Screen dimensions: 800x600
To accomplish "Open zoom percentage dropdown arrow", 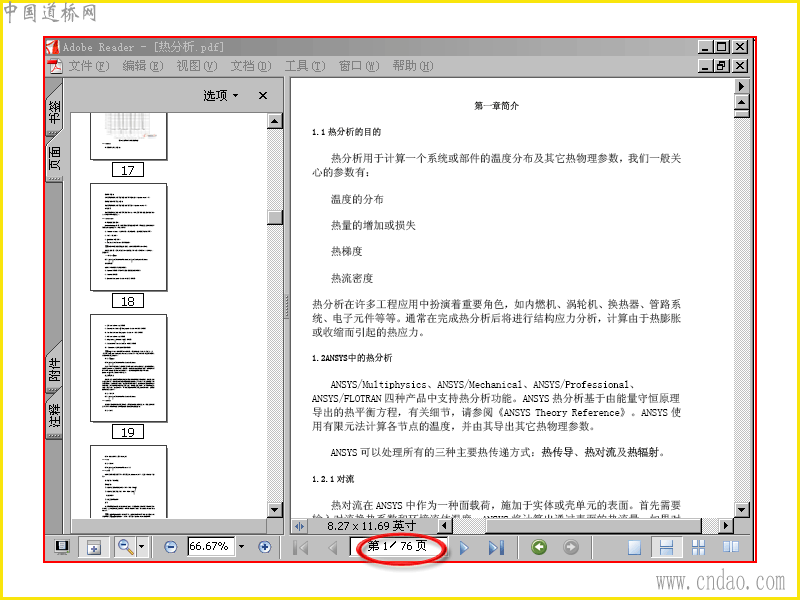I will tap(241, 546).
